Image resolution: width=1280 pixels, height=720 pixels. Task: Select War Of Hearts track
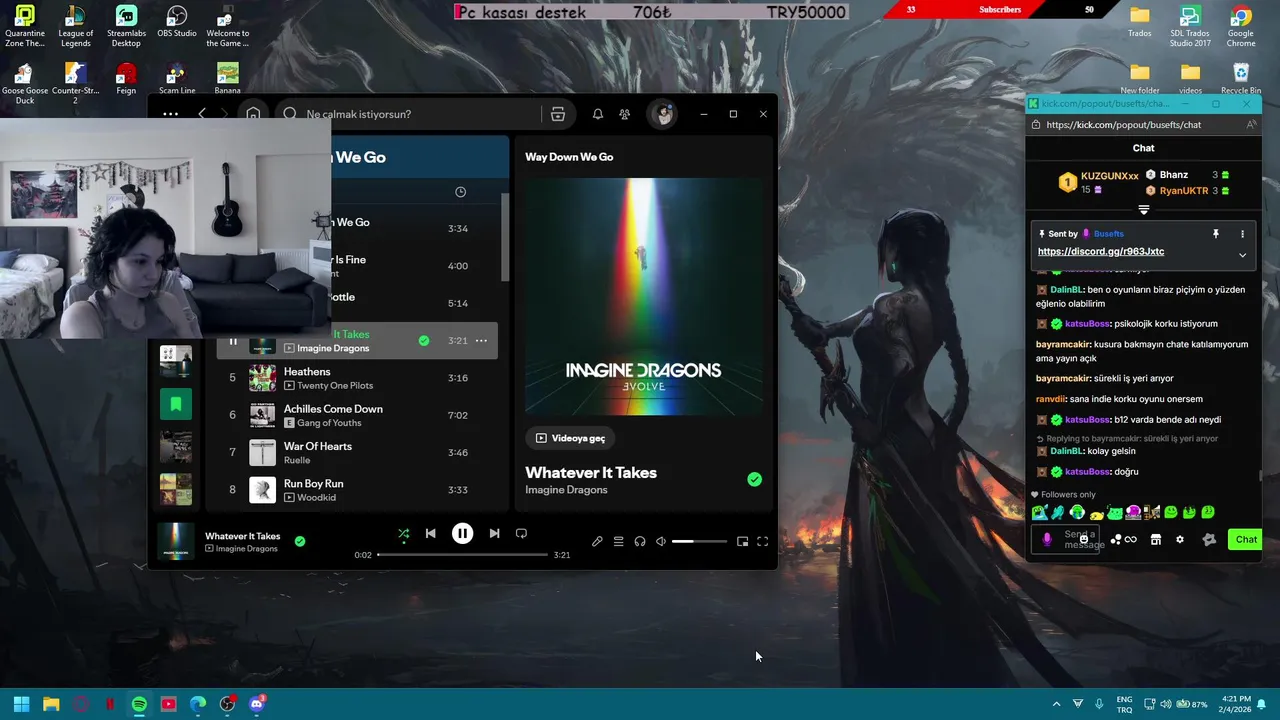[x=357, y=453]
